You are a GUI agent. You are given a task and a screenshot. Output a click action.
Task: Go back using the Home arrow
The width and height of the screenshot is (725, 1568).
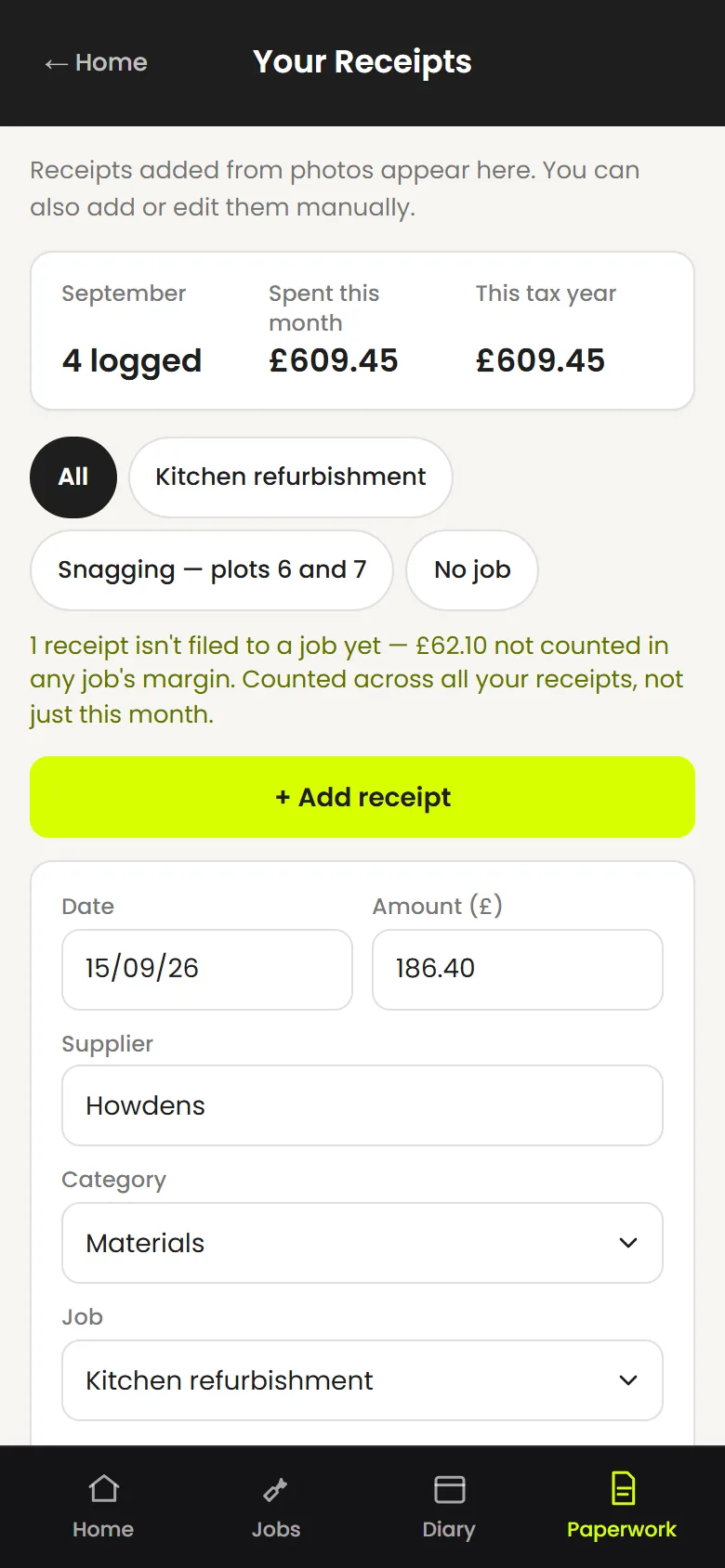point(97,62)
